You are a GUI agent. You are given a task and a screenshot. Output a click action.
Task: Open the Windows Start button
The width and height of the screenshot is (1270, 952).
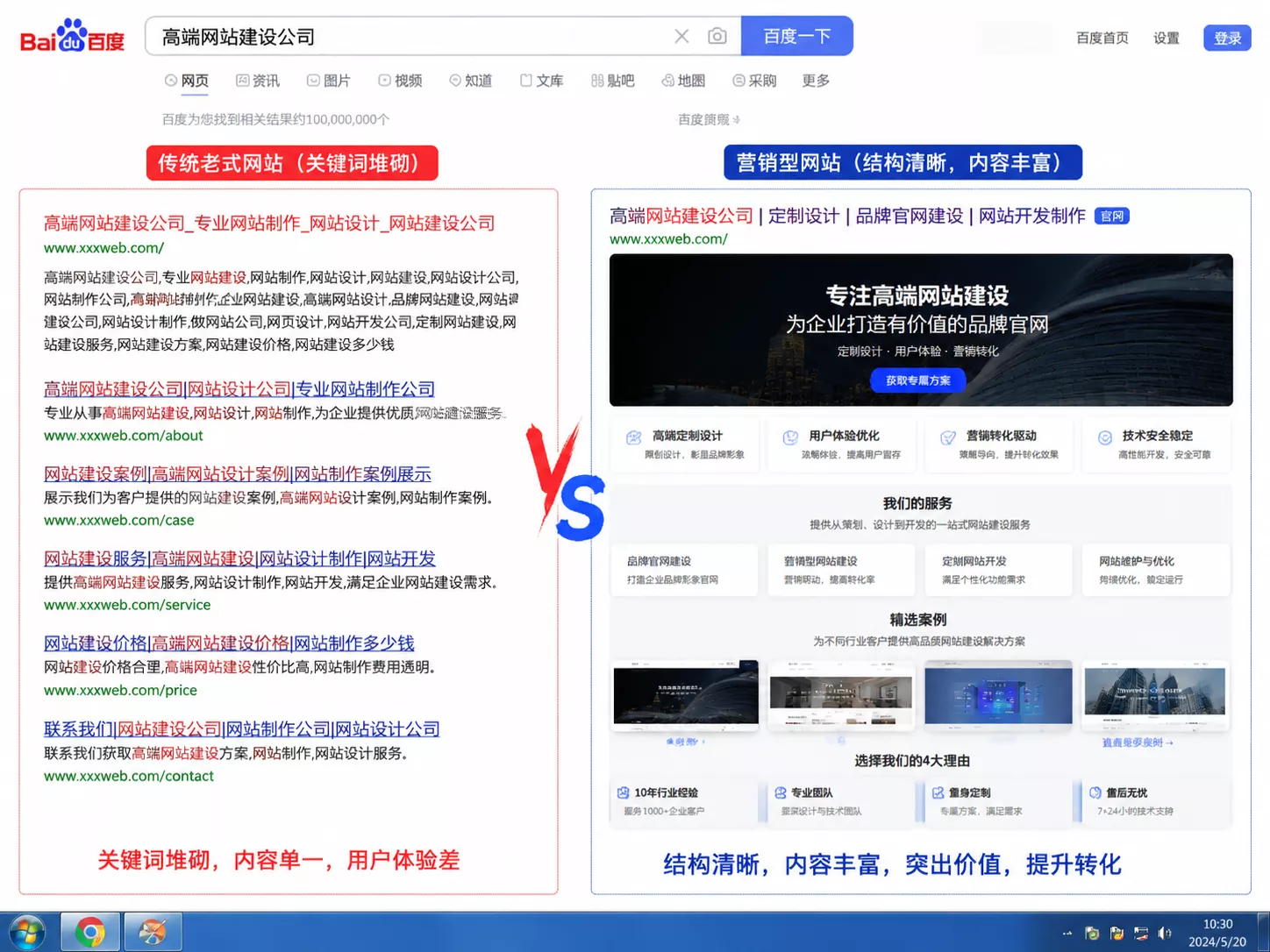click(26, 932)
